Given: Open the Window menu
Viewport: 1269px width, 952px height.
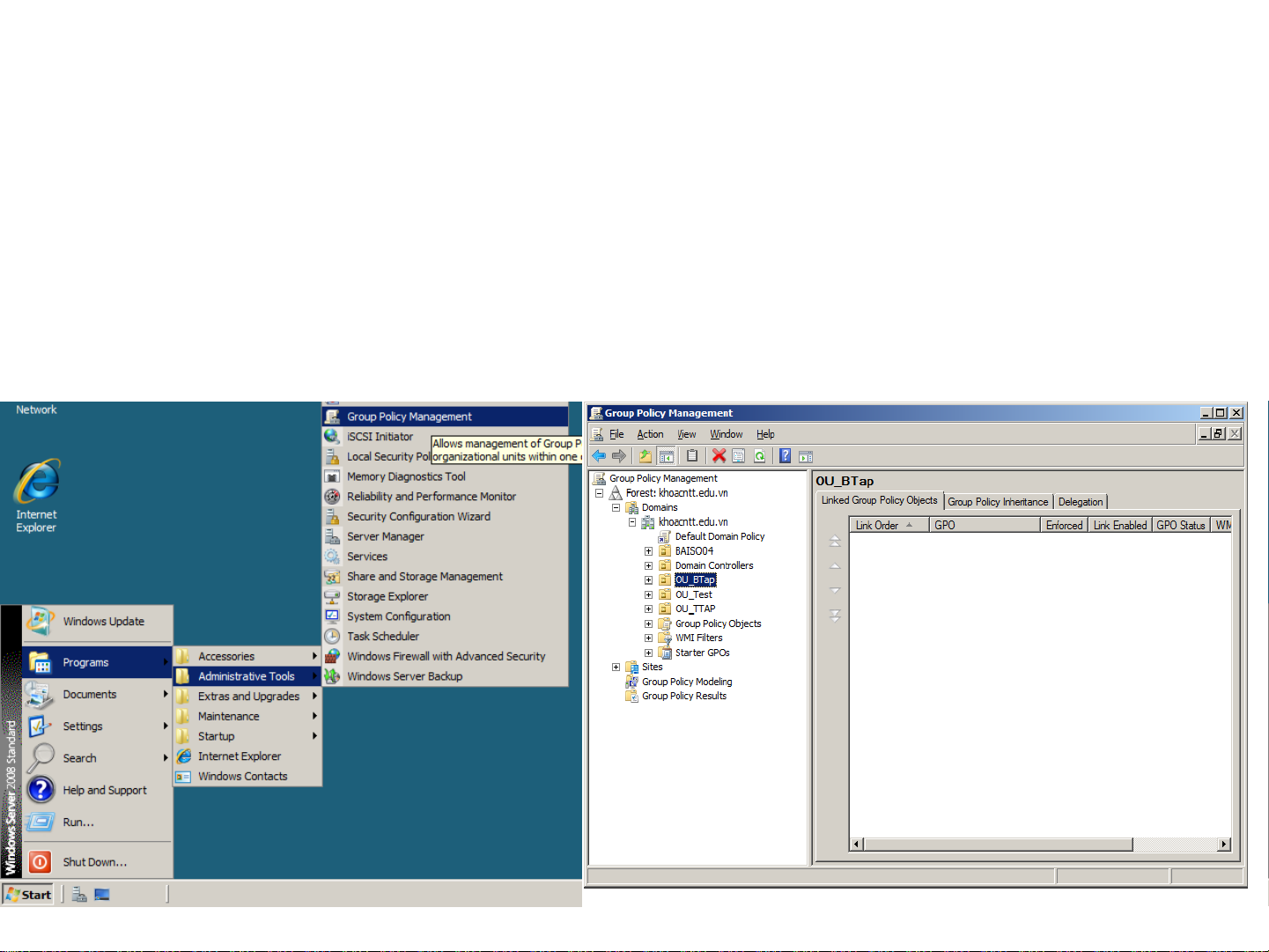Looking at the screenshot, I should click(727, 434).
